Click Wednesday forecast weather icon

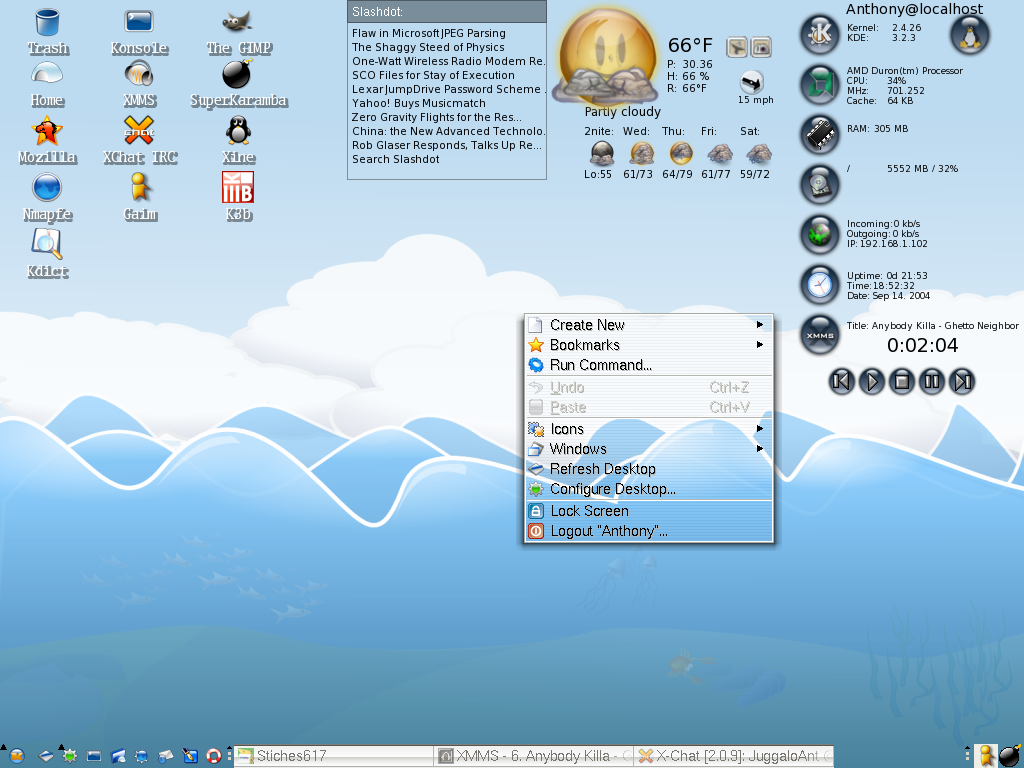(641, 154)
